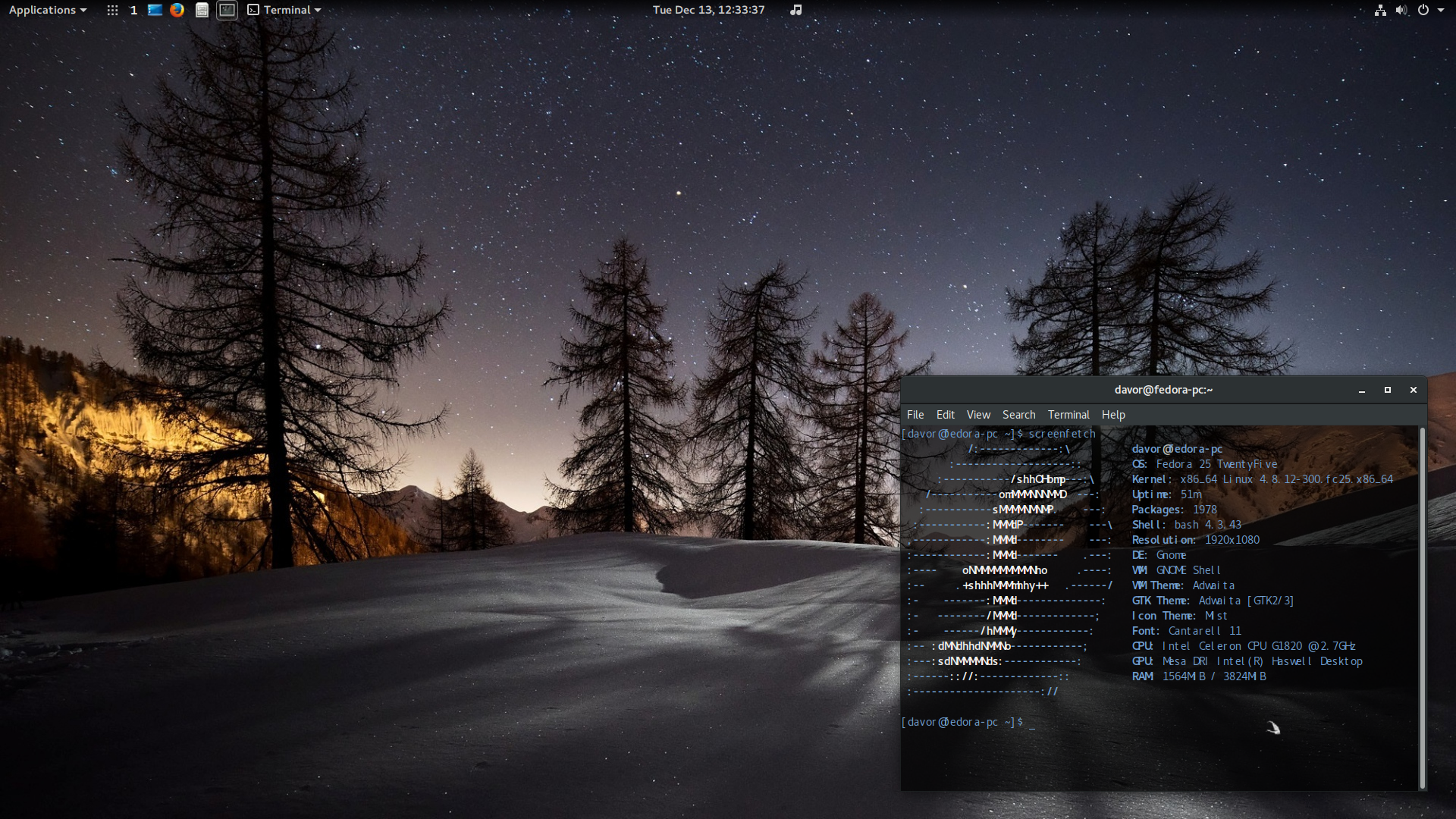Open the music note indicator

pos(795,10)
